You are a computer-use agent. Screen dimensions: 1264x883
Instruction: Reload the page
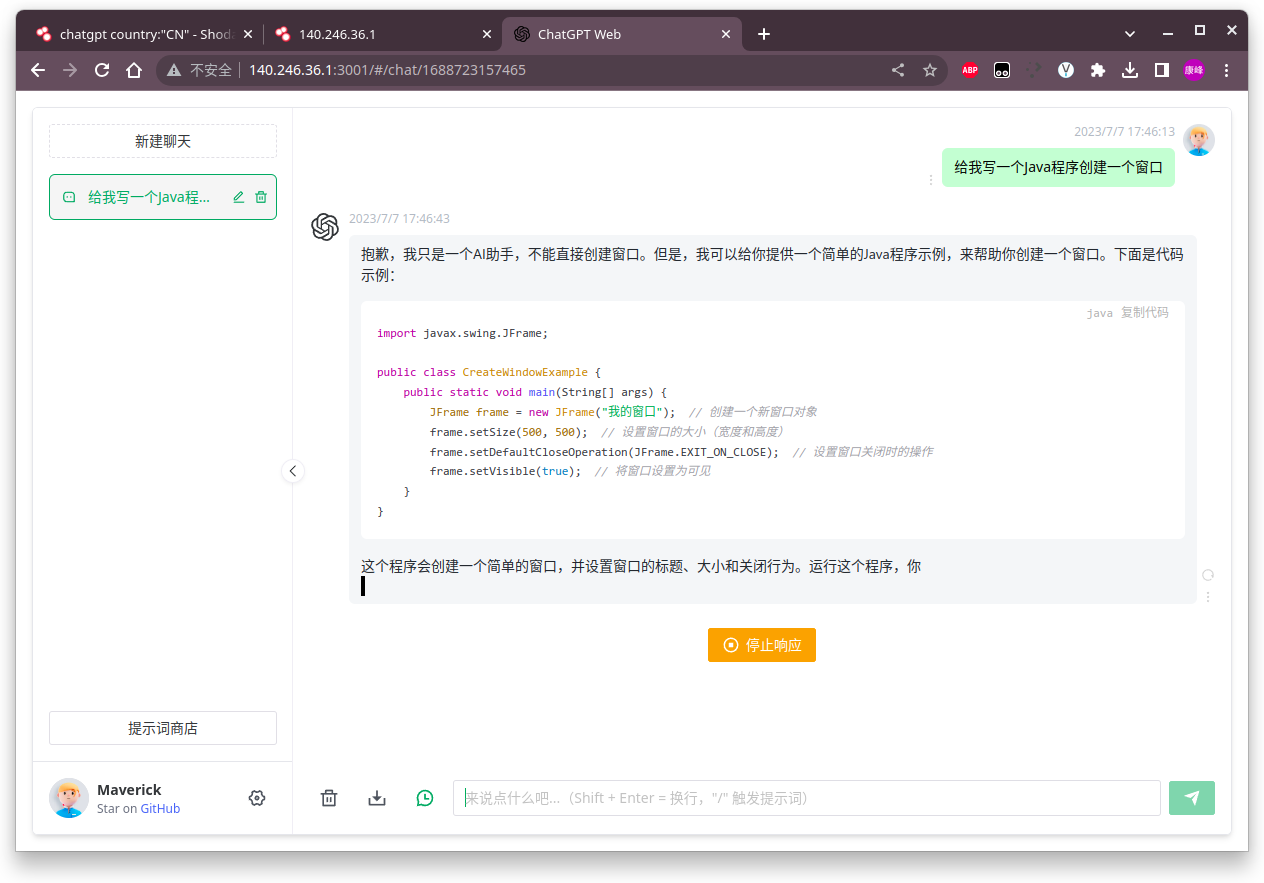coord(102,70)
